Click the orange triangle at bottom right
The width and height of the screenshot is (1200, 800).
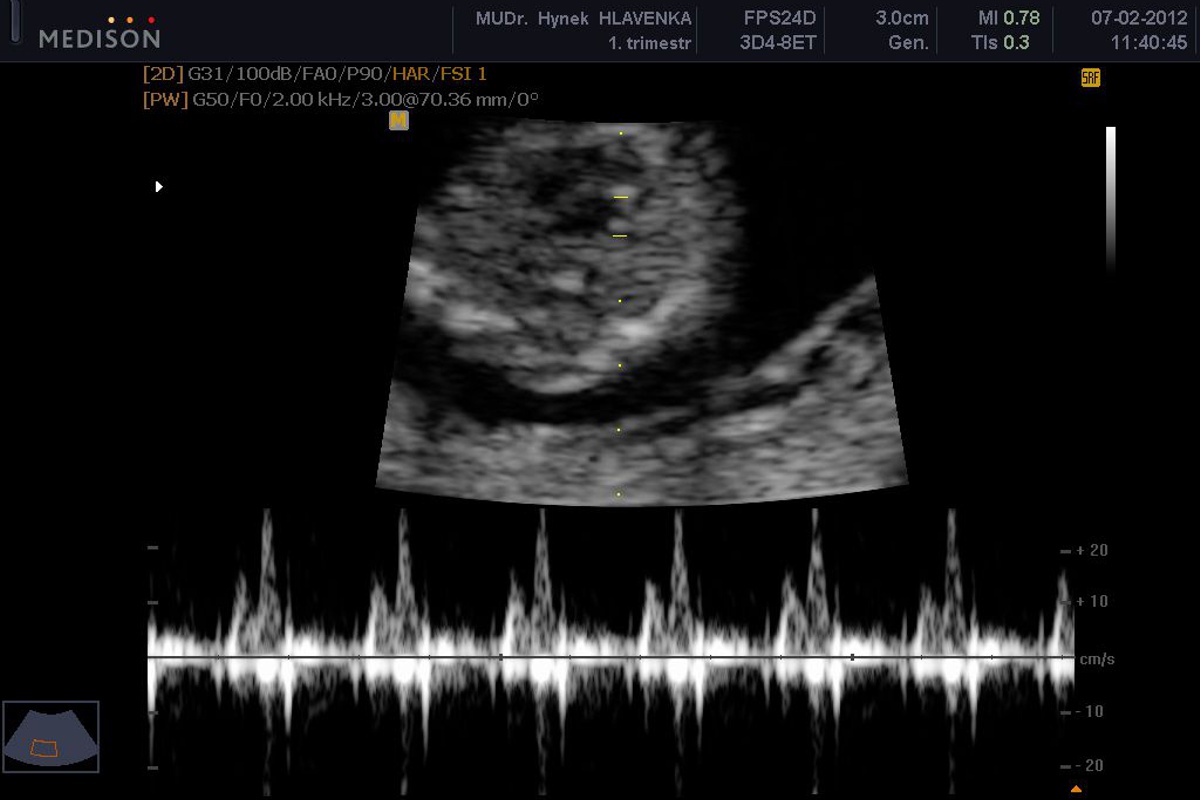[1076, 789]
